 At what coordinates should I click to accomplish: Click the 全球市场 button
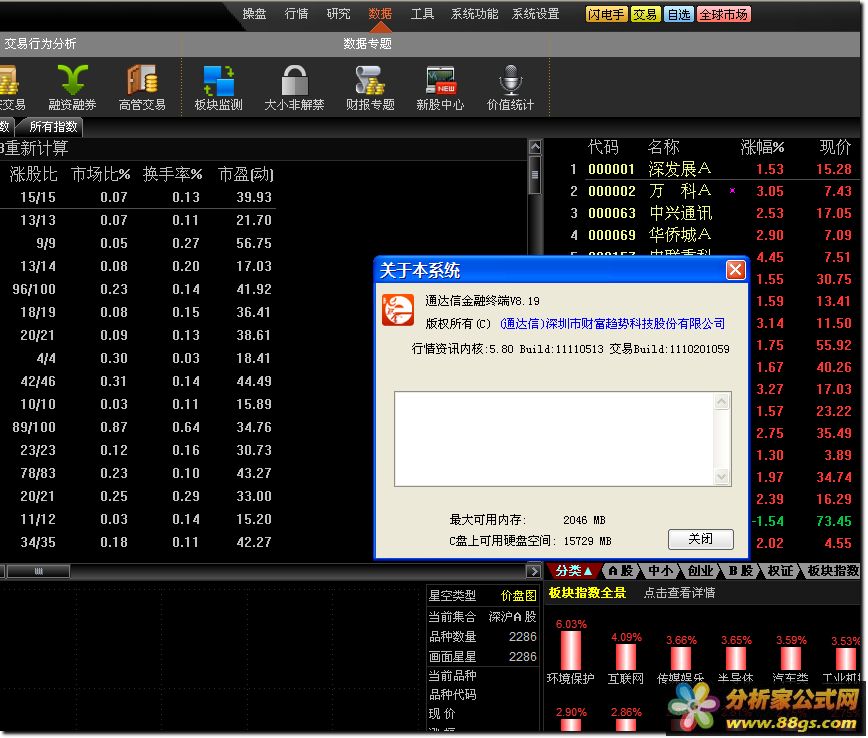coord(724,14)
